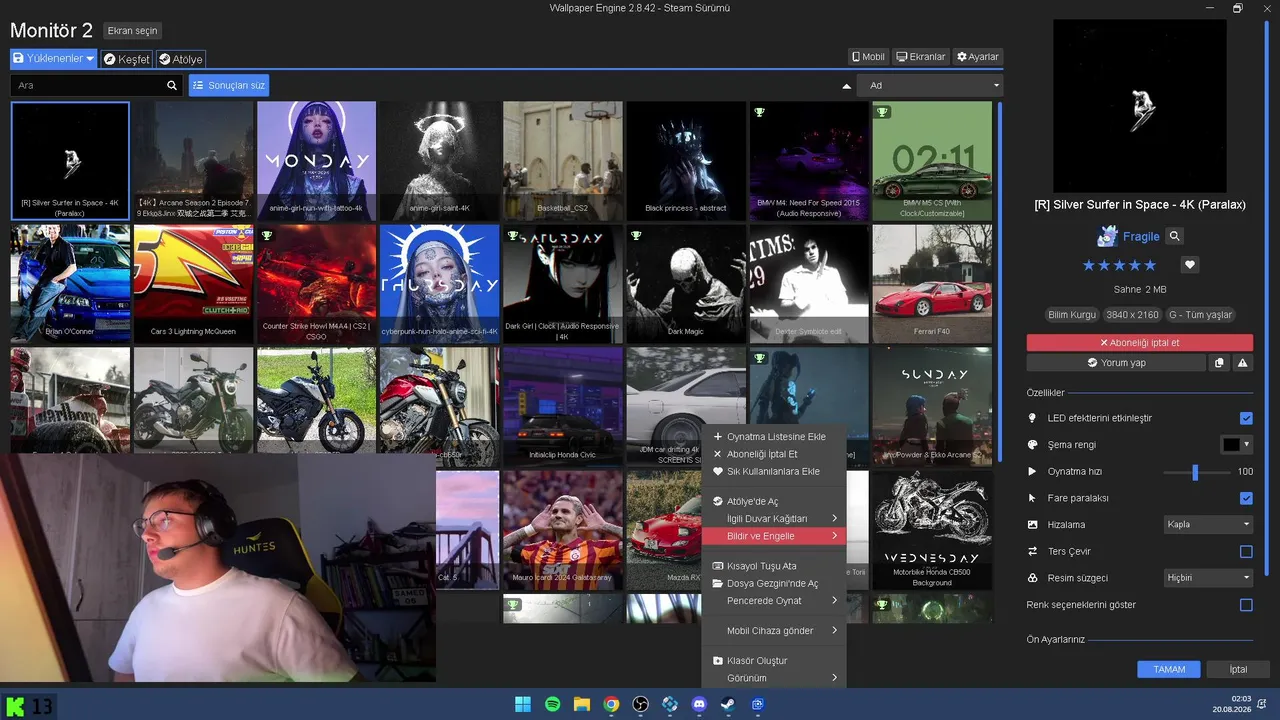Screen dimensions: 1280x720
Task: Add wallpaper to favorites with the heart button
Action: tap(1190, 265)
